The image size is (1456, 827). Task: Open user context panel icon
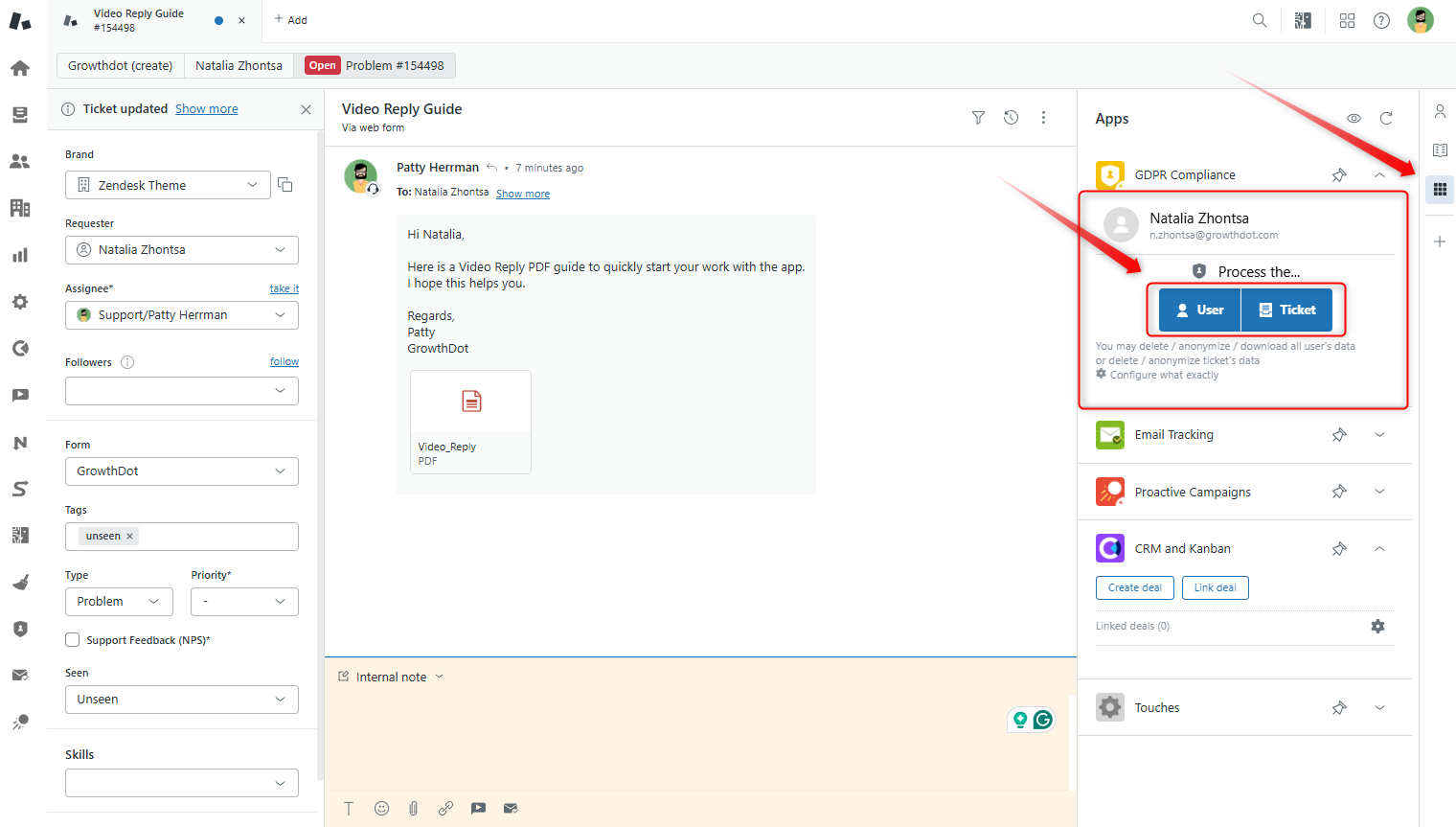point(1440,111)
